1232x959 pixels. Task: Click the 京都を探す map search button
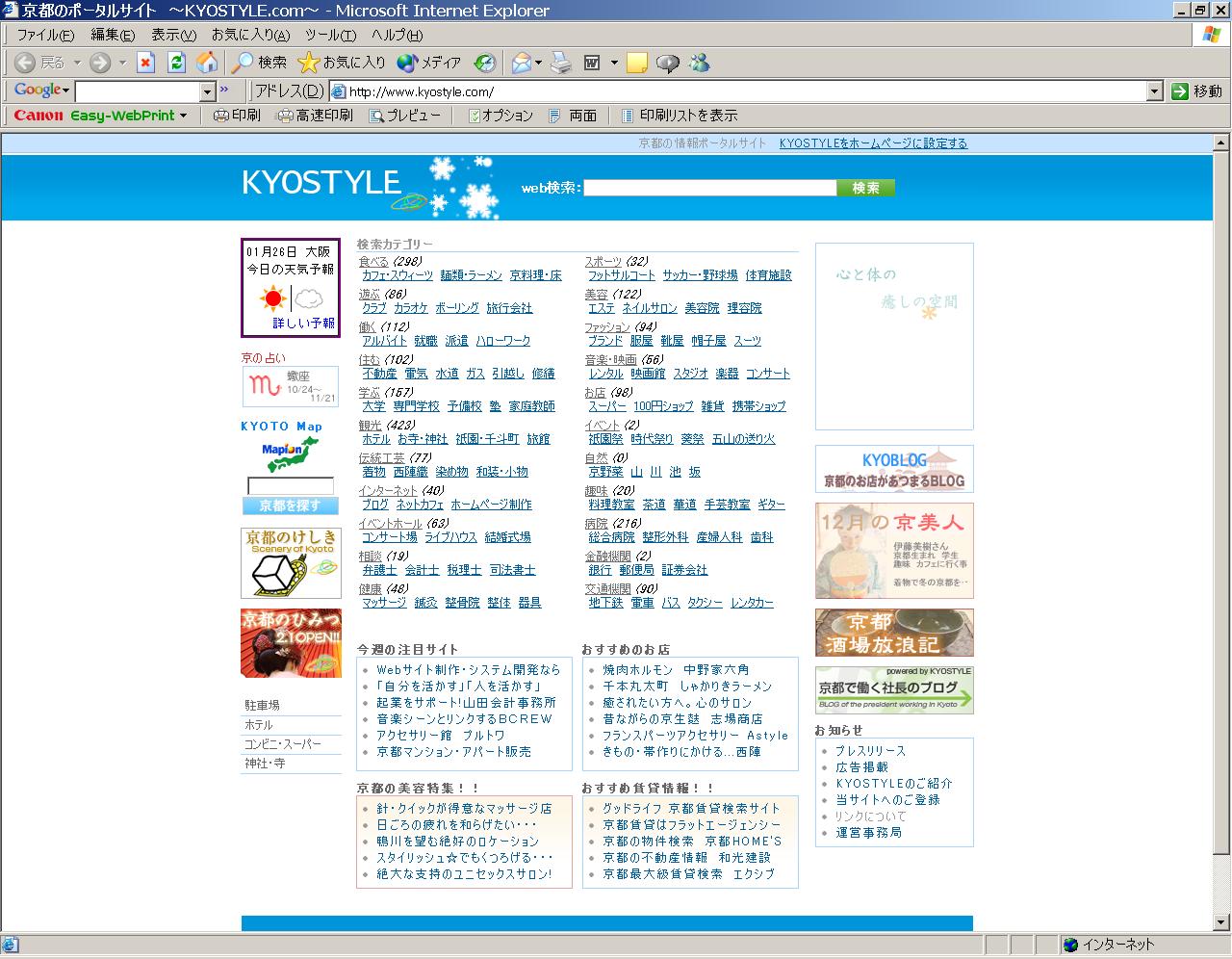coord(291,505)
